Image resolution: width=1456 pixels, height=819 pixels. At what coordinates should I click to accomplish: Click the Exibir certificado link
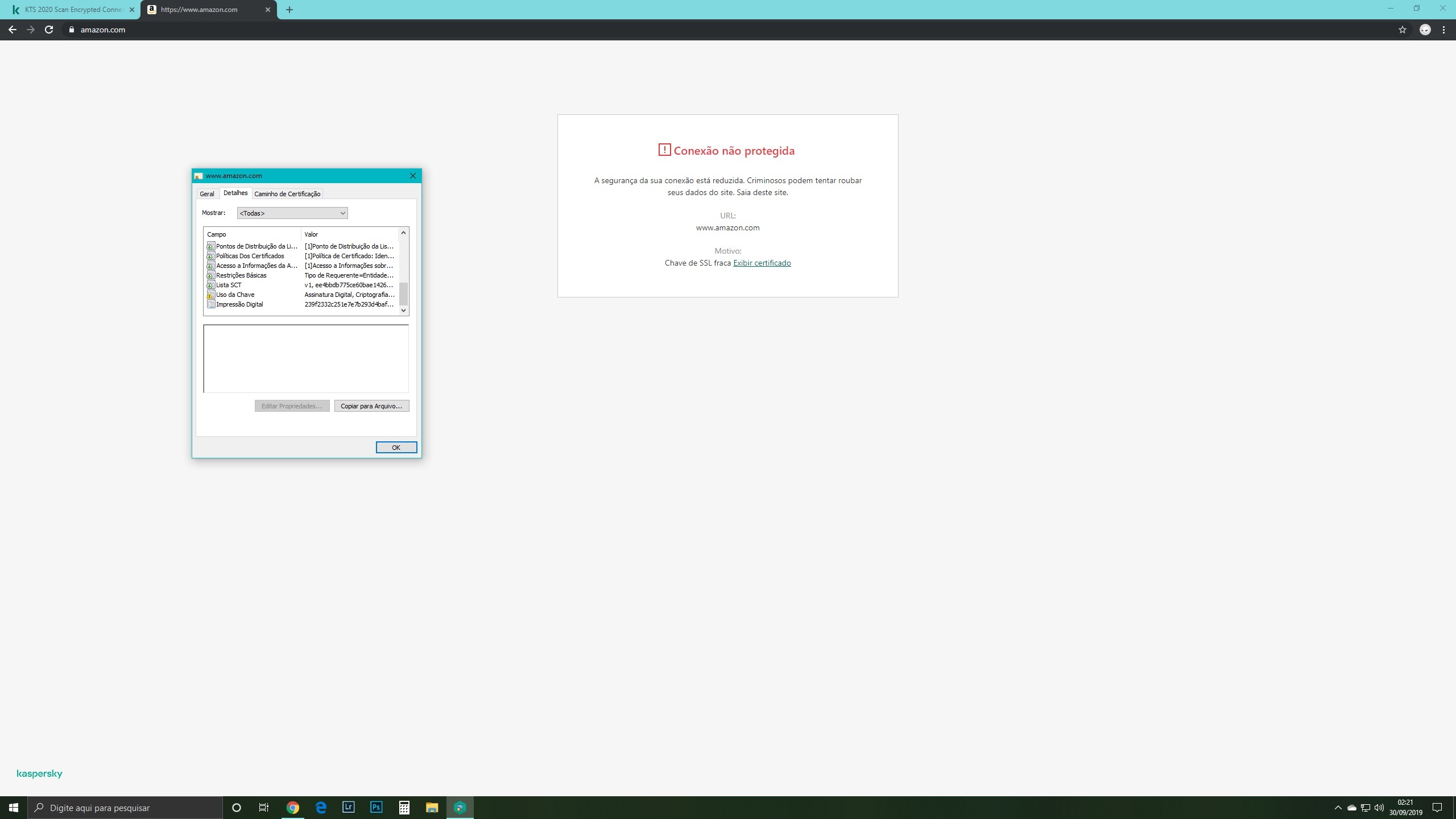pos(762,263)
